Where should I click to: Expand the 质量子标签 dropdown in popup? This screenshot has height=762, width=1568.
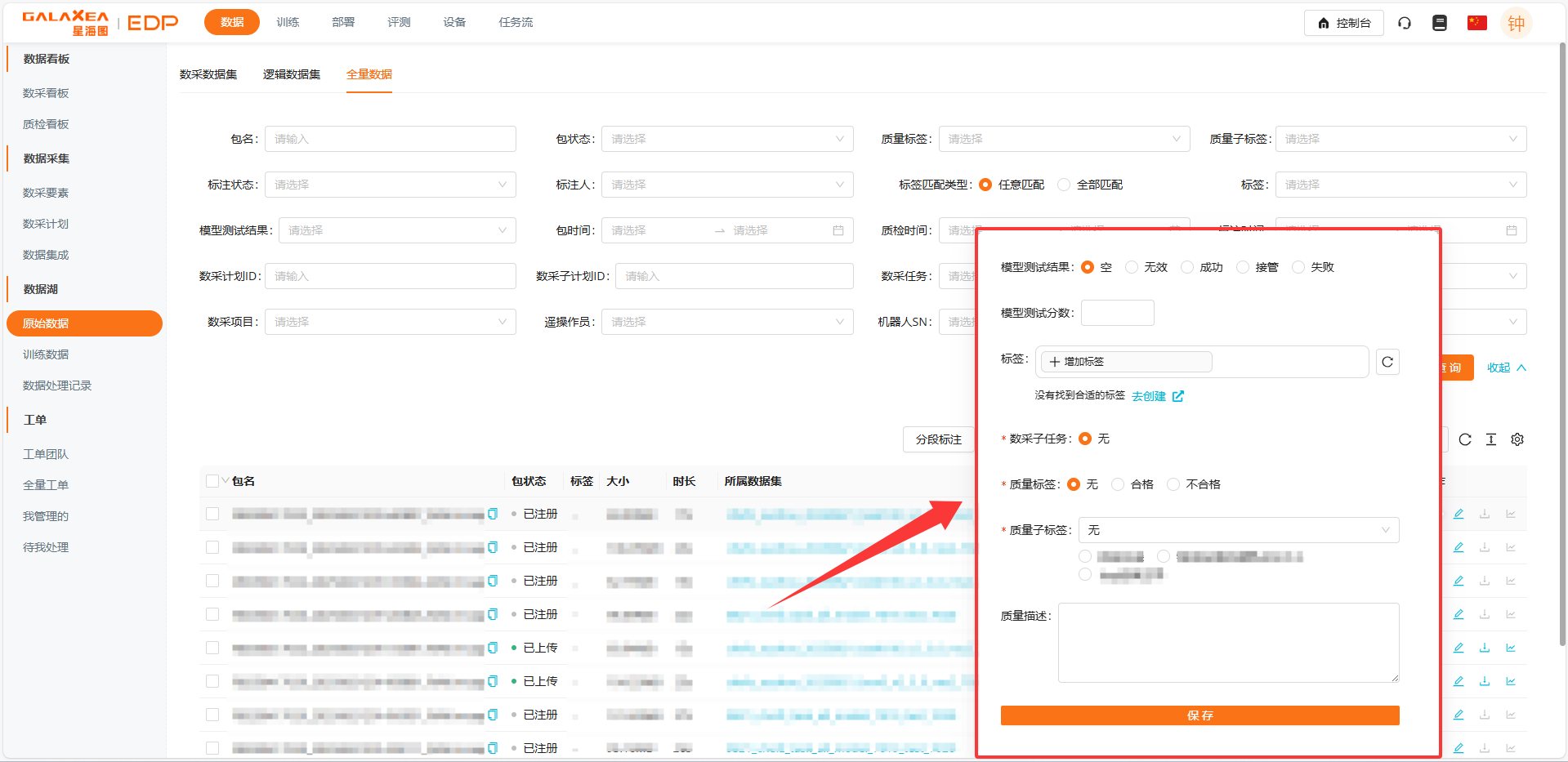(1238, 530)
